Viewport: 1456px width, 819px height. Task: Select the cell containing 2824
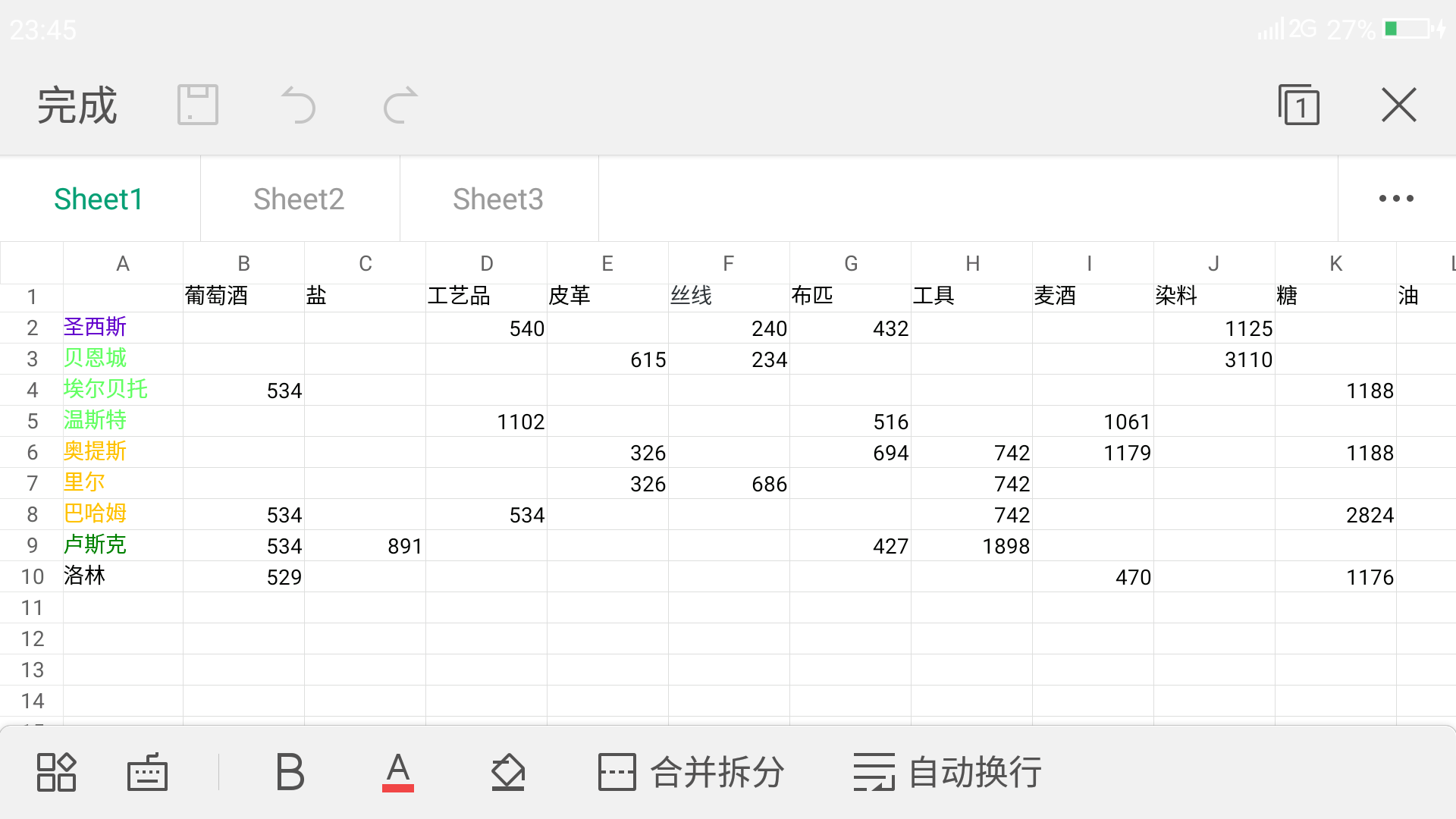point(1335,514)
